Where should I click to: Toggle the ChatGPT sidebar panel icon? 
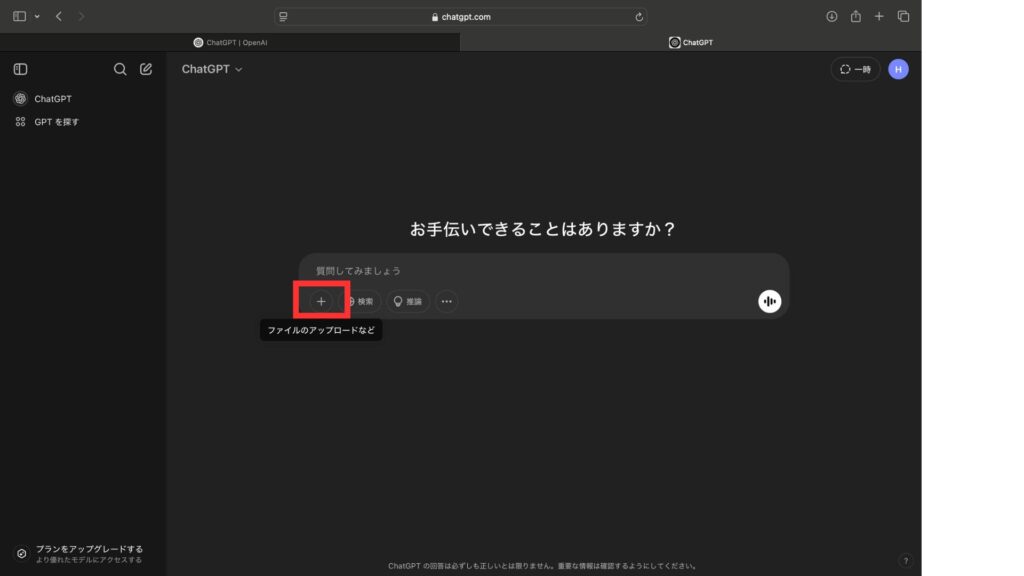tap(20, 69)
